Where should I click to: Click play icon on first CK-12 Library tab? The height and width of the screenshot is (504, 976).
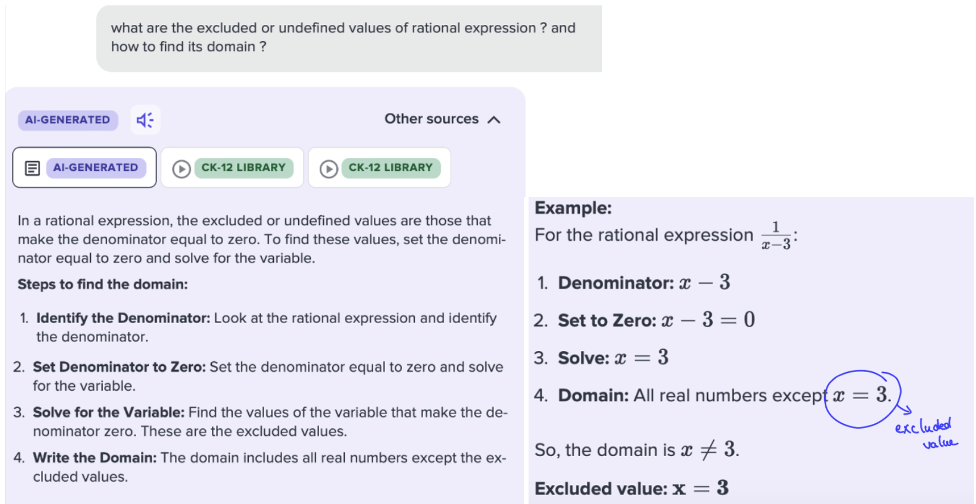[181, 168]
